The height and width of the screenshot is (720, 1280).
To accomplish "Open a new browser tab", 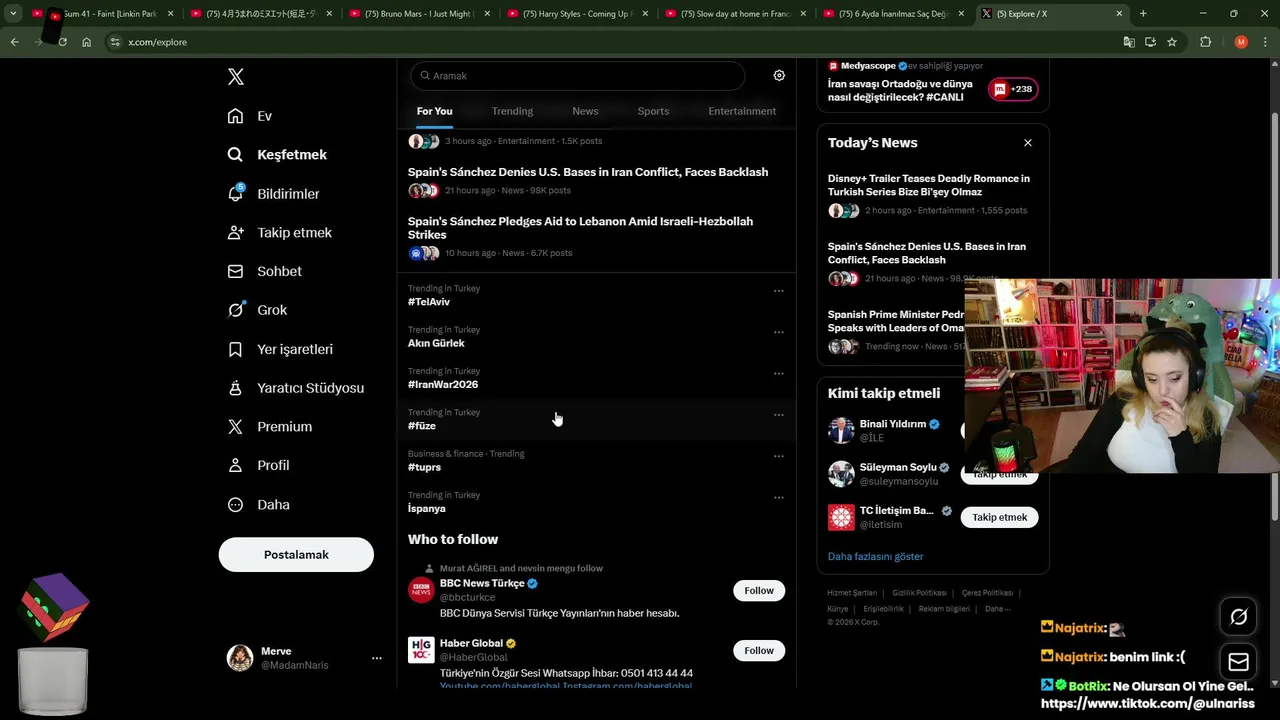I will 1143,14.
